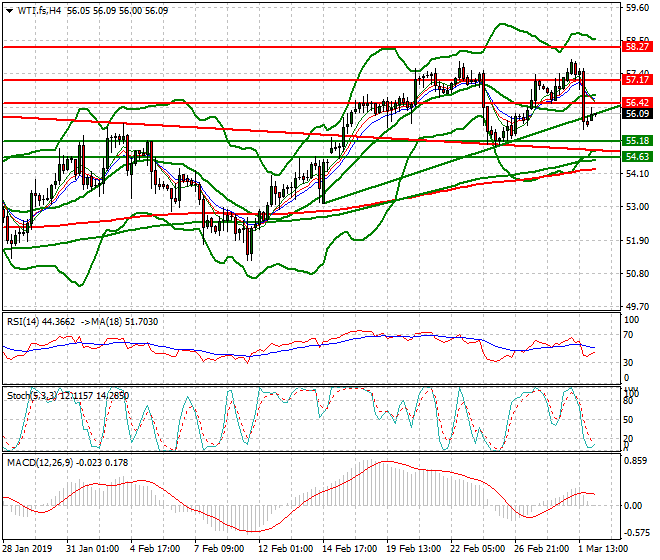660x560 pixels.
Task: Click the 28 Jan 2019 date label
Action: point(28,549)
